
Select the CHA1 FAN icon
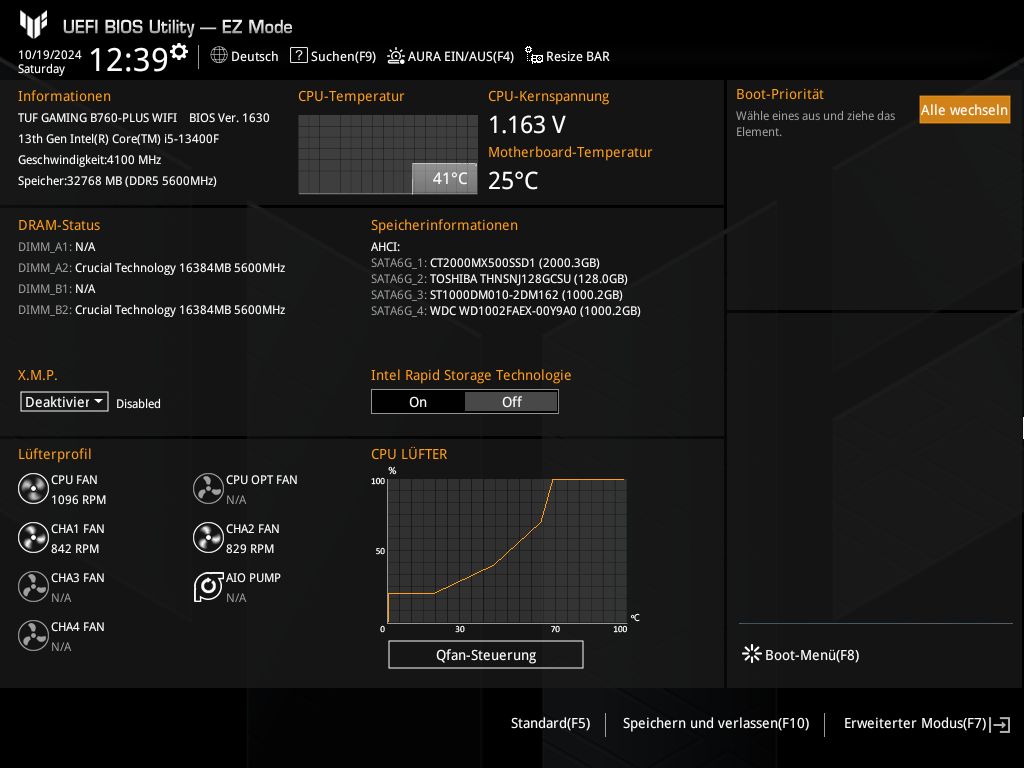[x=33, y=537]
